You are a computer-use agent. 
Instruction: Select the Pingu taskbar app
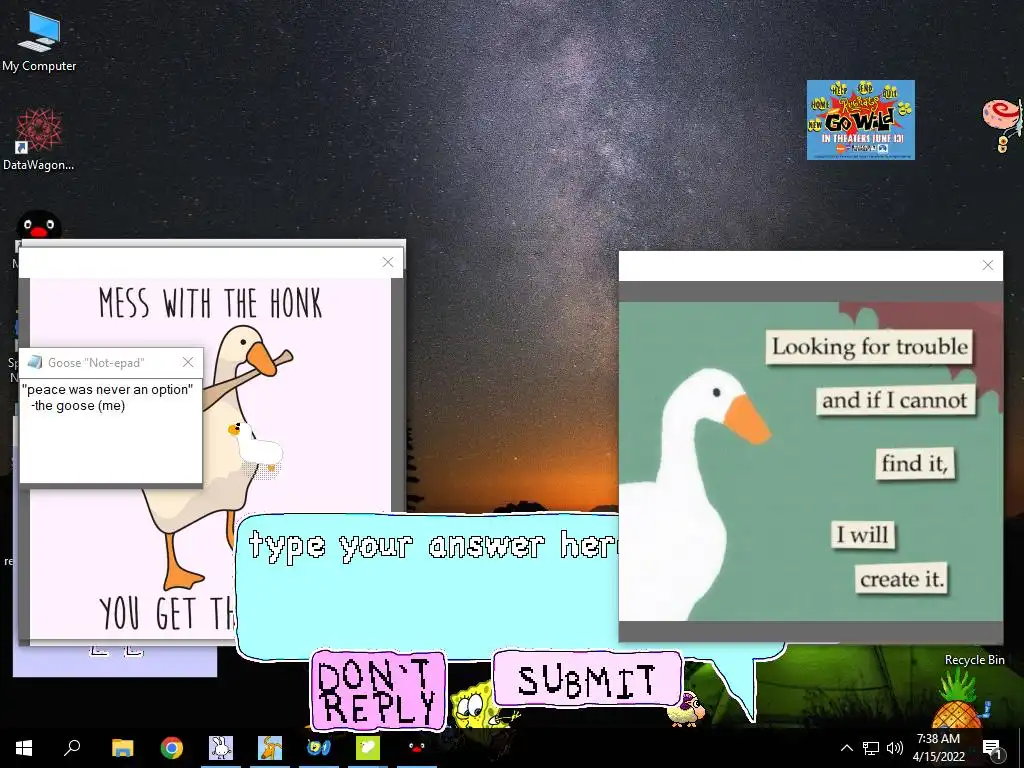pyautogui.click(x=417, y=748)
